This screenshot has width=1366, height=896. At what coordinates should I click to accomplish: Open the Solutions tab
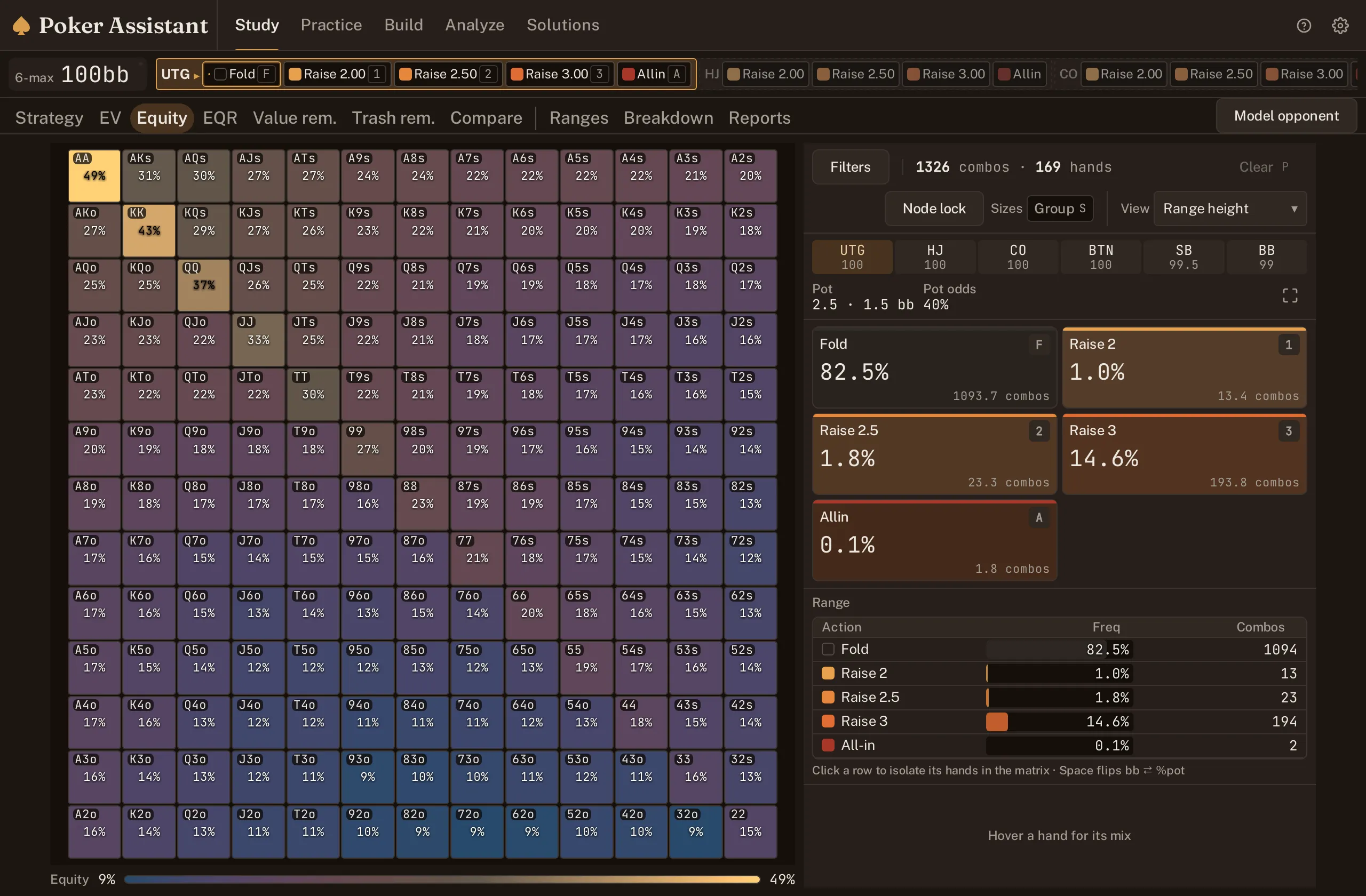point(562,25)
